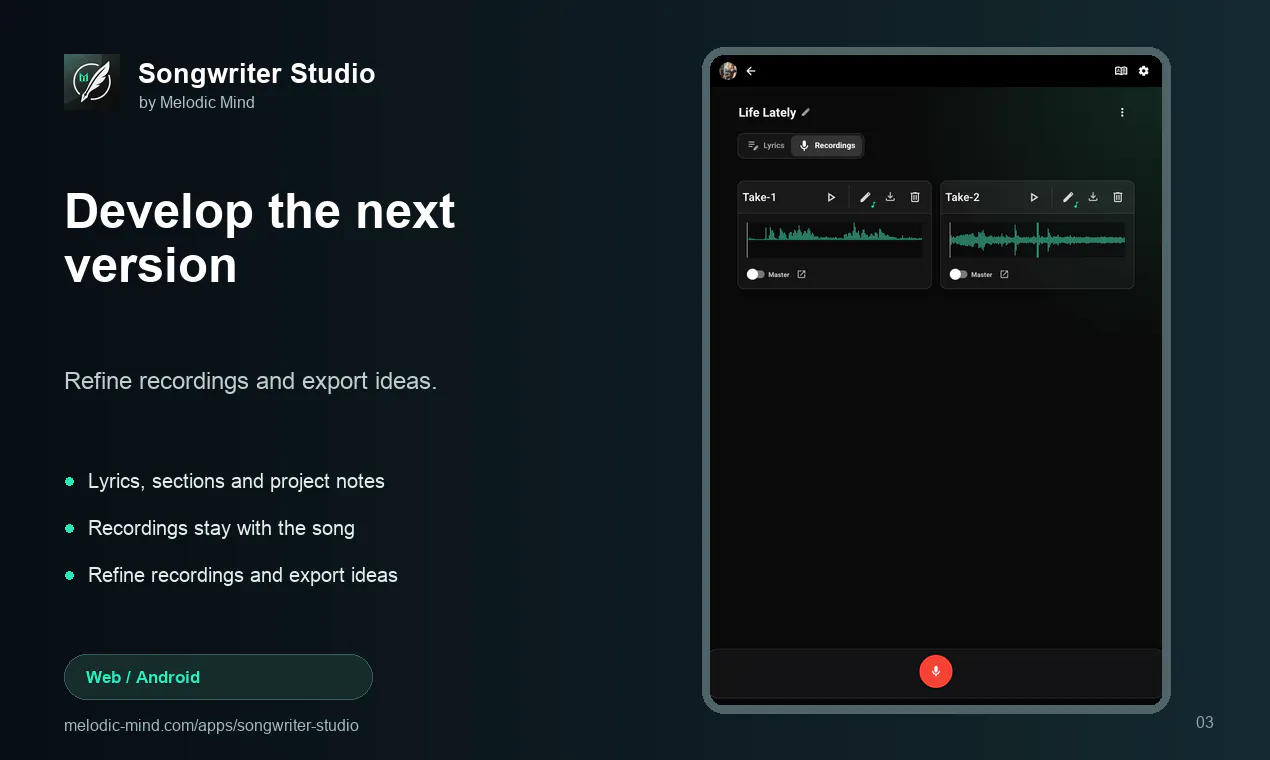Click the 'by Melodic Mind' subtitle
Screen dimensions: 1270x760
197,102
